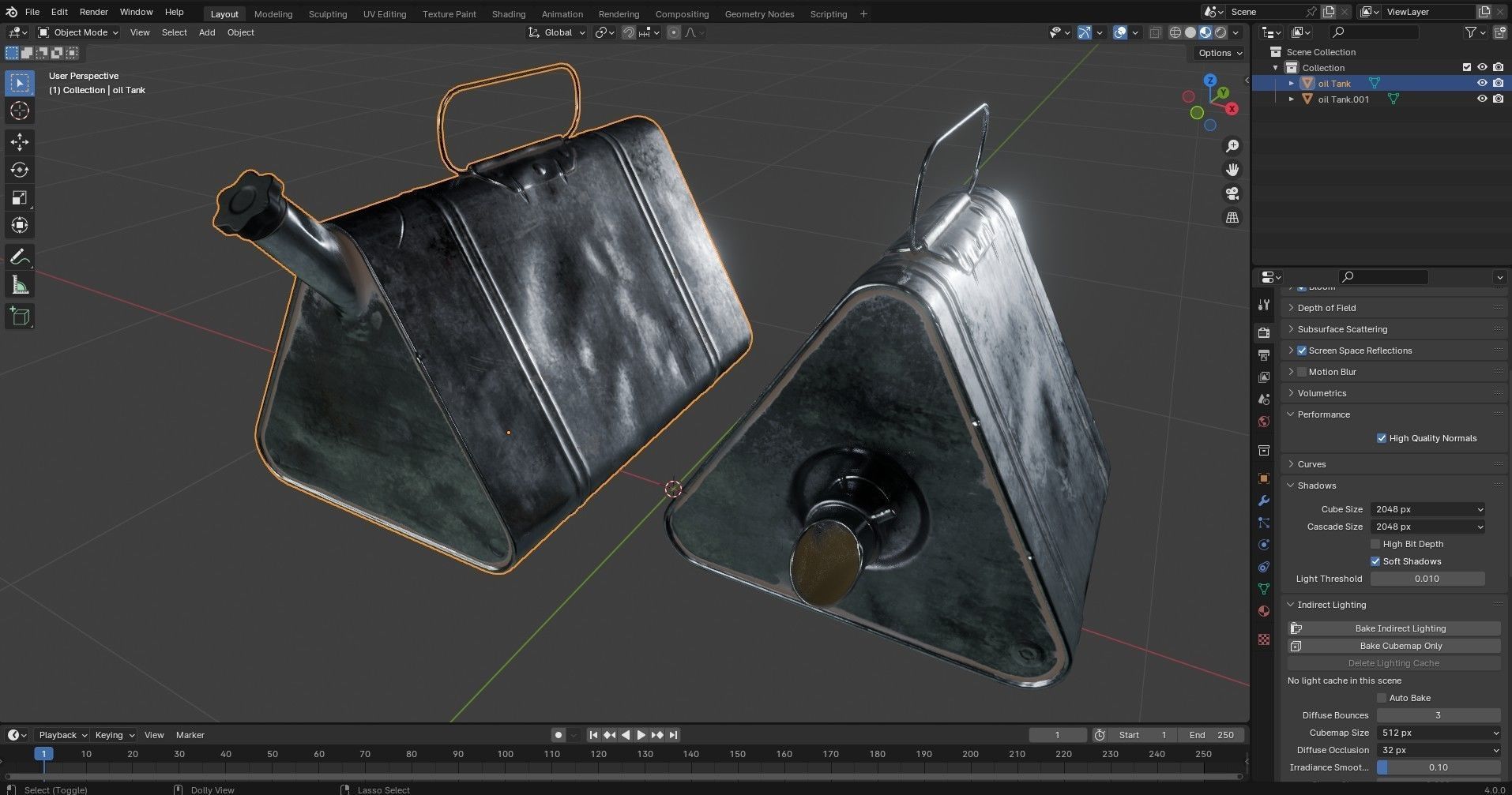Switch to Shading workspace tab

508,13
